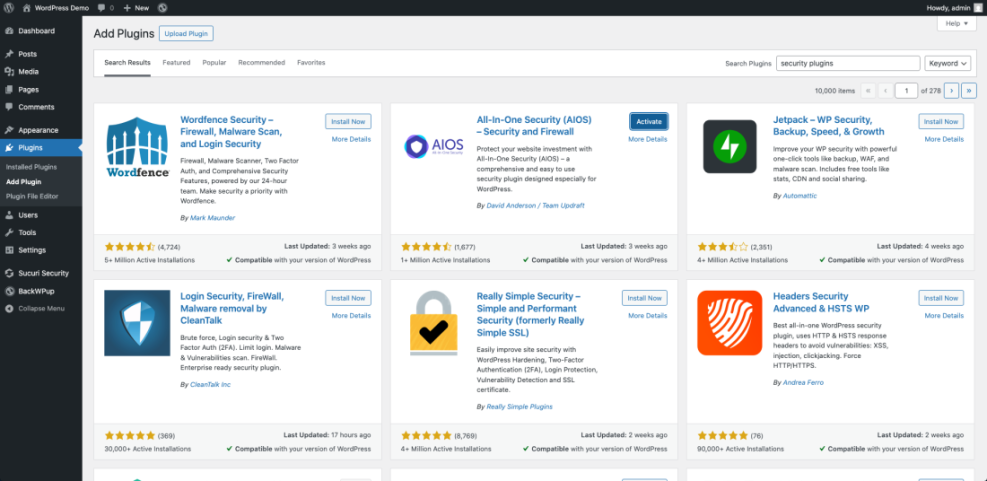This screenshot has height=481, width=987.
Task: Click the New content plus icon
Action: click(x=127, y=8)
